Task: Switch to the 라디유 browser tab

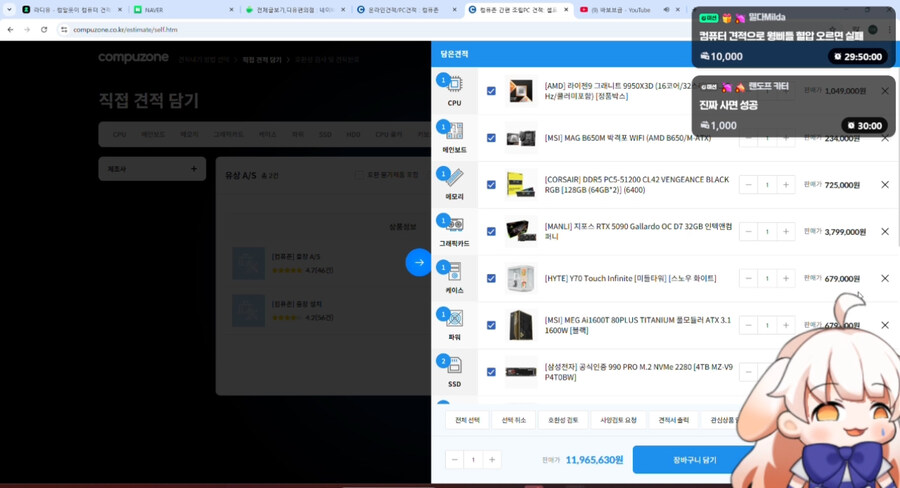Action: 72,10
